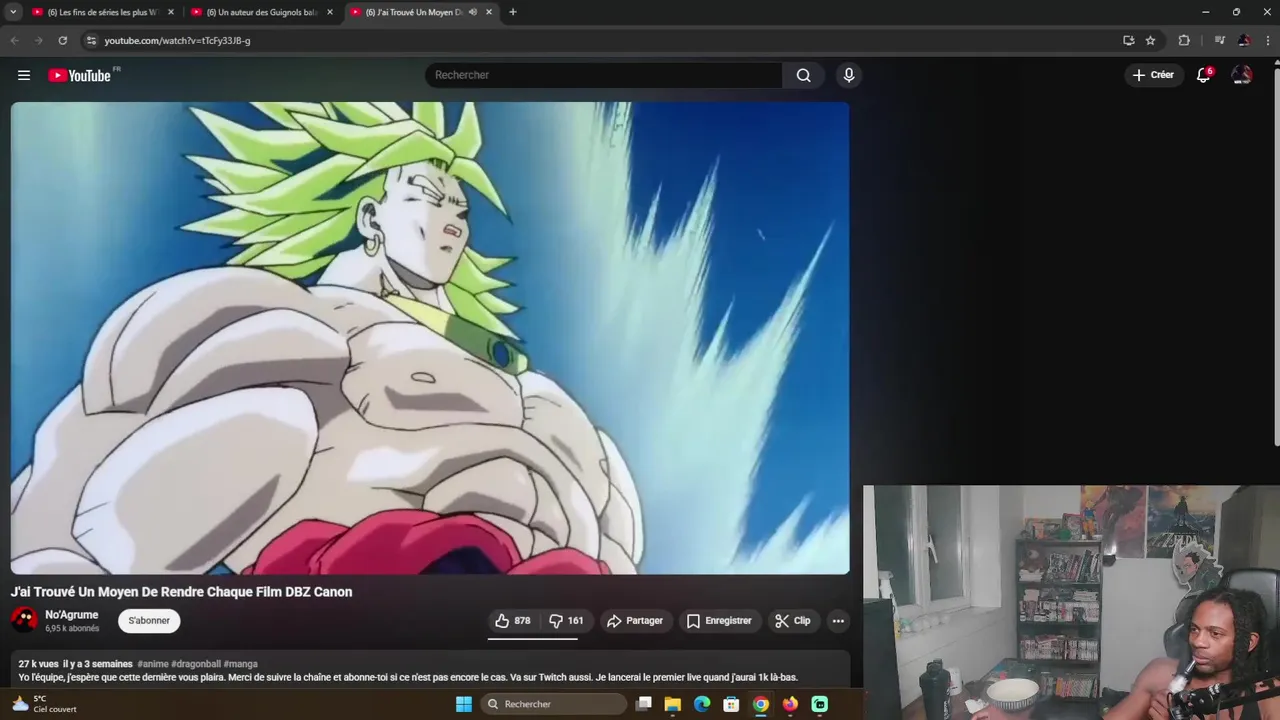Click the #manga hashtag

click(240, 664)
